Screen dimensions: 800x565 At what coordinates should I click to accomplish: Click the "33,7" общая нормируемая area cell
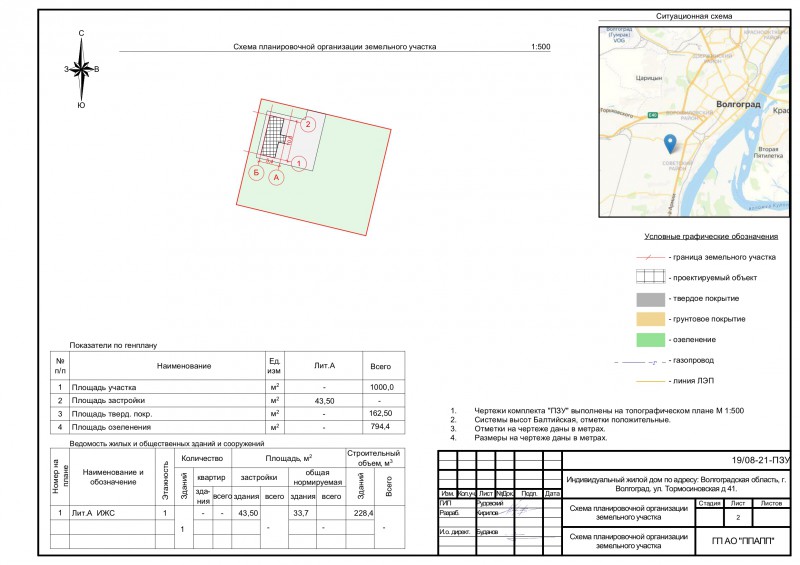click(x=301, y=513)
